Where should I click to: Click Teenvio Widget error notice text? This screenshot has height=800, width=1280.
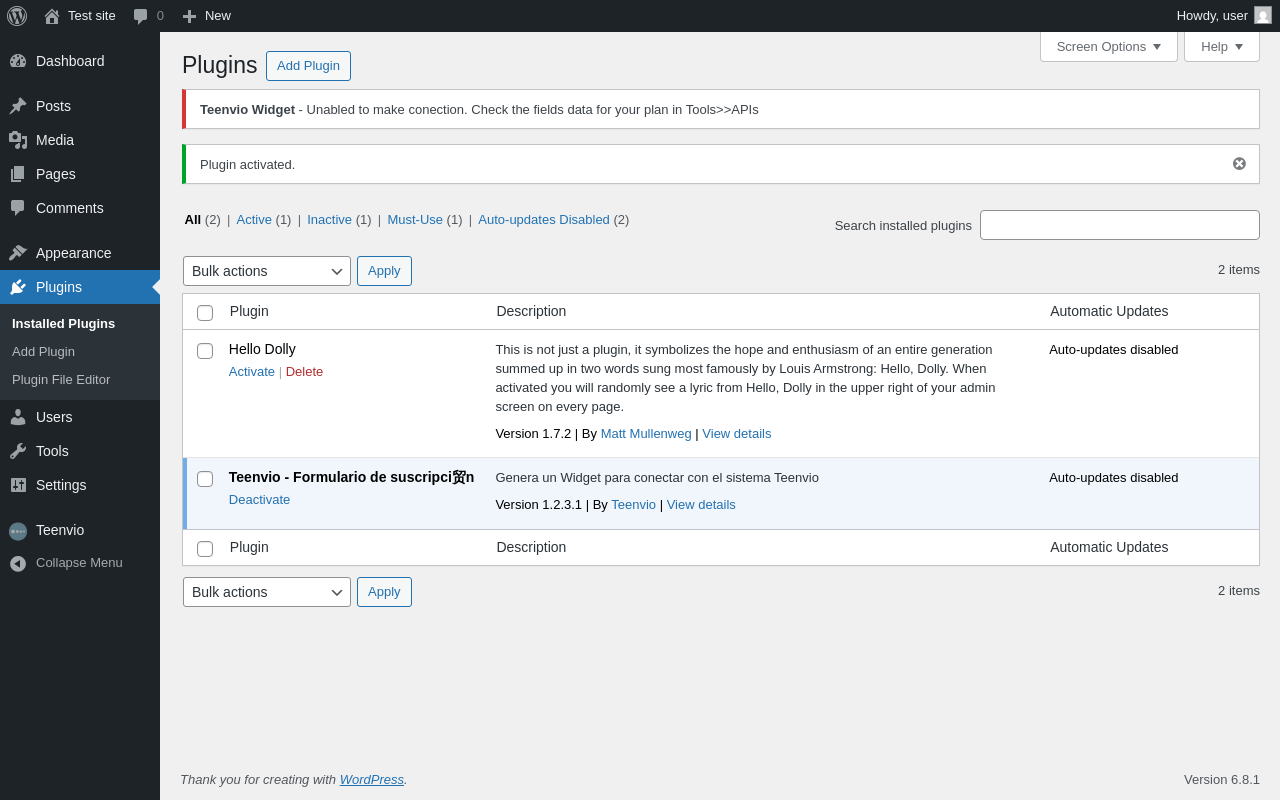point(479,110)
